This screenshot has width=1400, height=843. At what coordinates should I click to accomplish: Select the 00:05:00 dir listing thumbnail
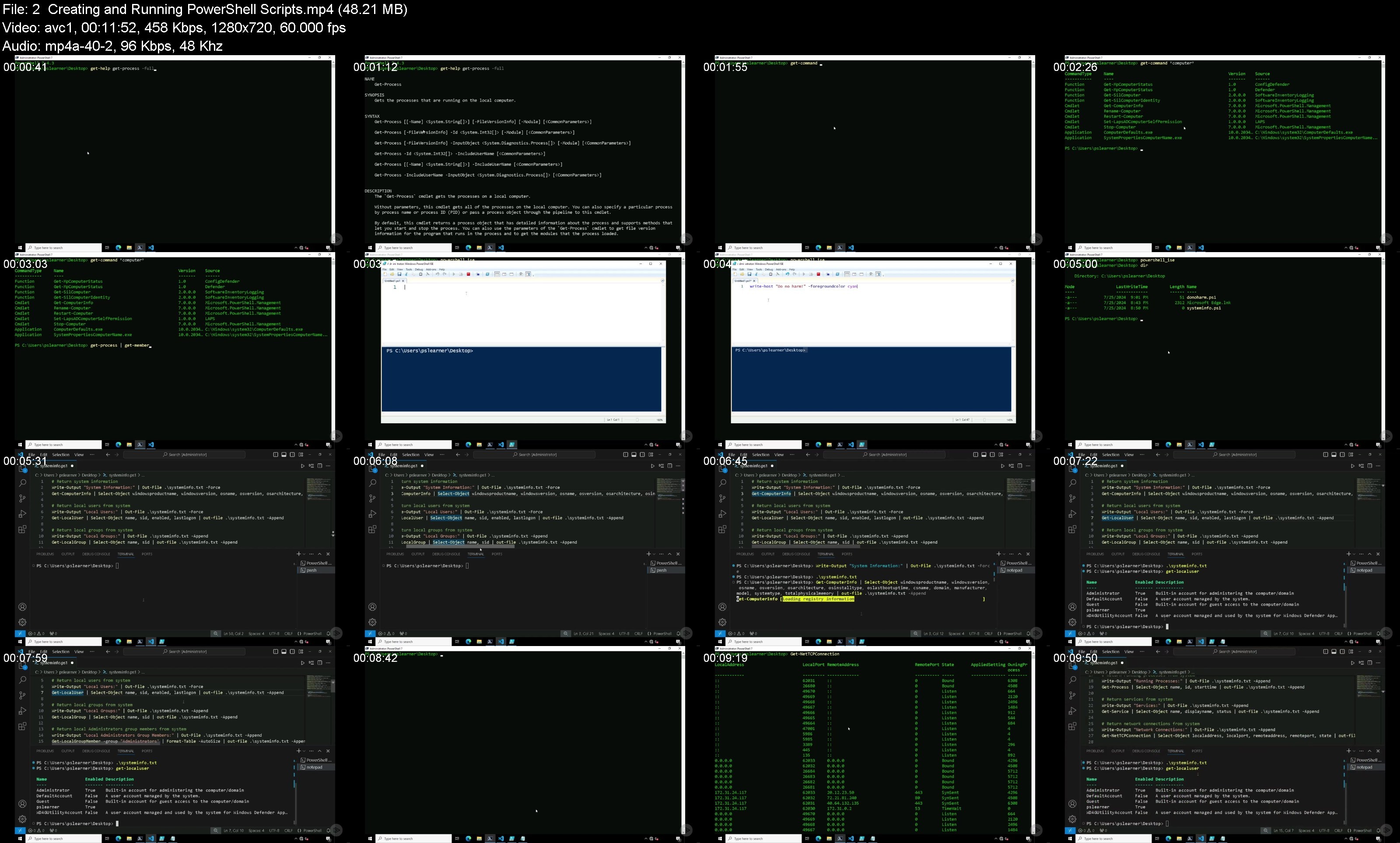click(1225, 351)
